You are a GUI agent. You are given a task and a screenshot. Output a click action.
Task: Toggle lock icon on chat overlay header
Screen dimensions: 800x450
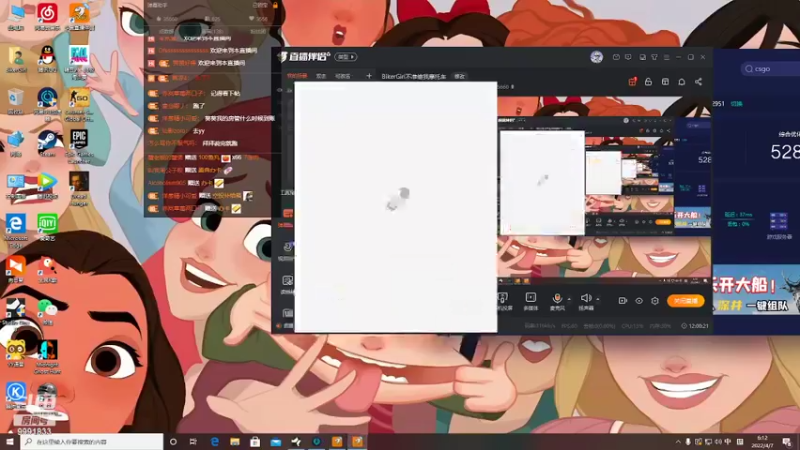[x=276, y=5]
